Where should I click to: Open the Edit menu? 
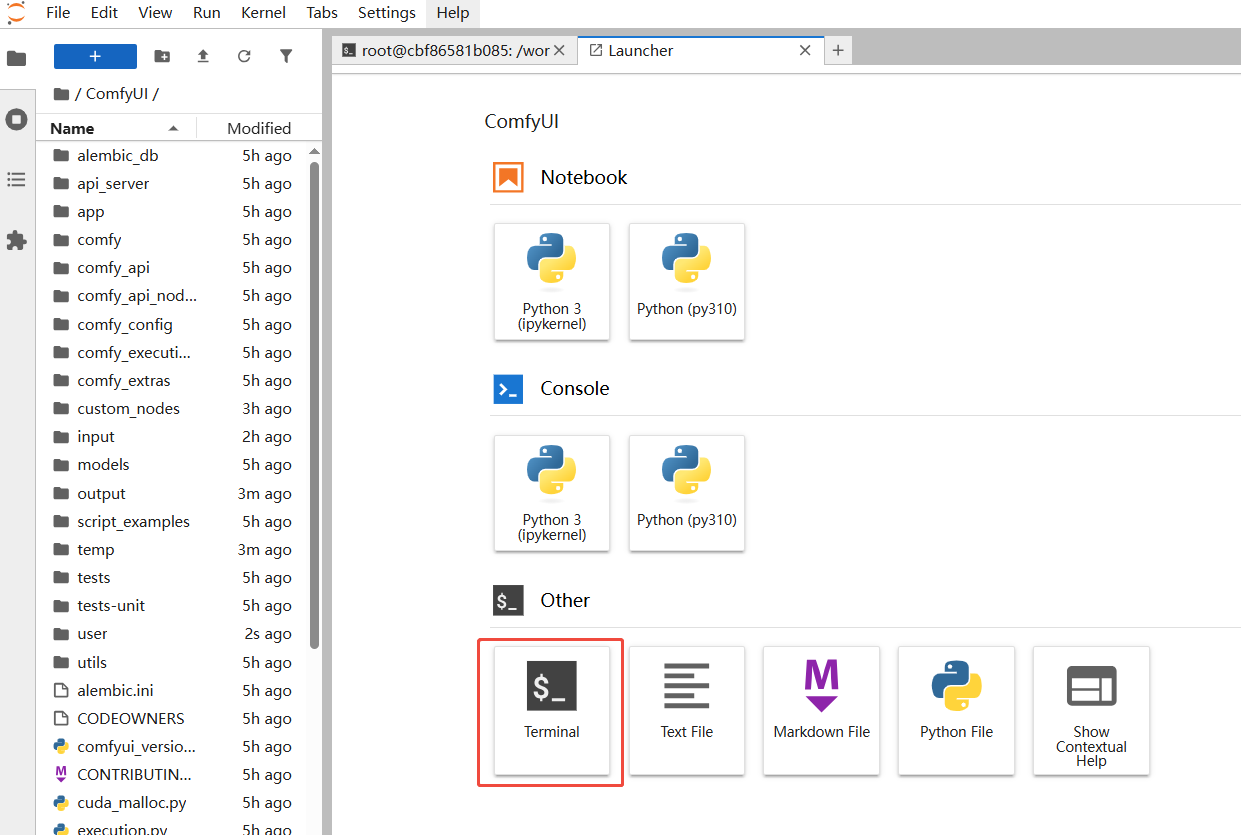pos(104,13)
